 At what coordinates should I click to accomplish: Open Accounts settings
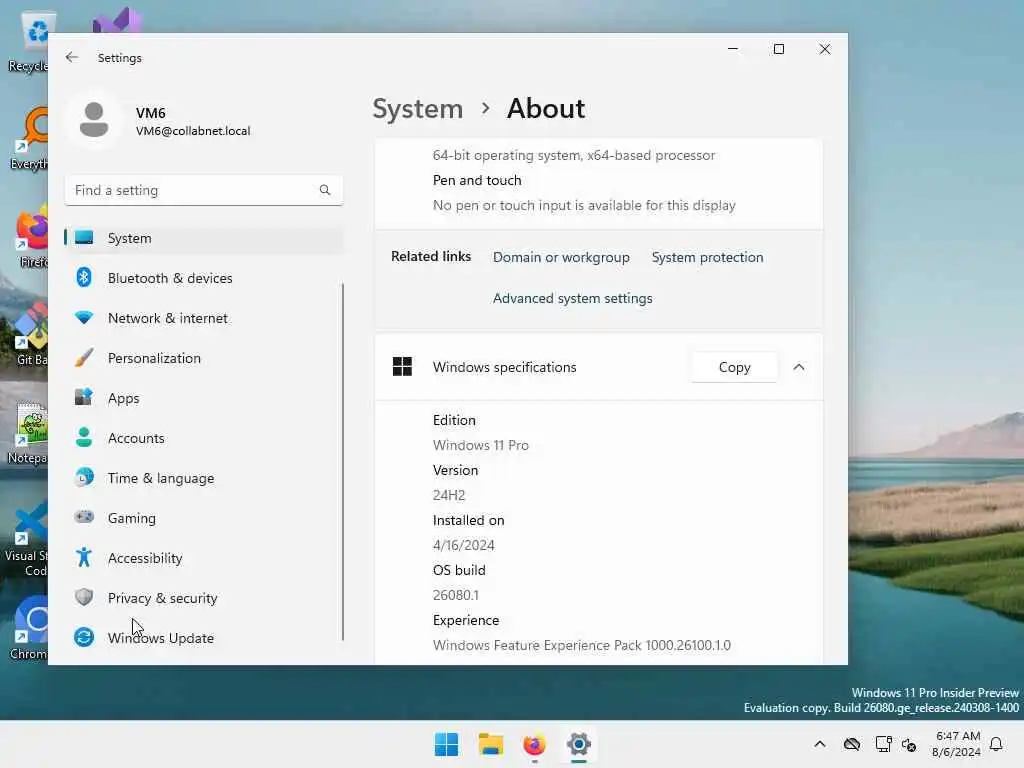tap(204, 438)
